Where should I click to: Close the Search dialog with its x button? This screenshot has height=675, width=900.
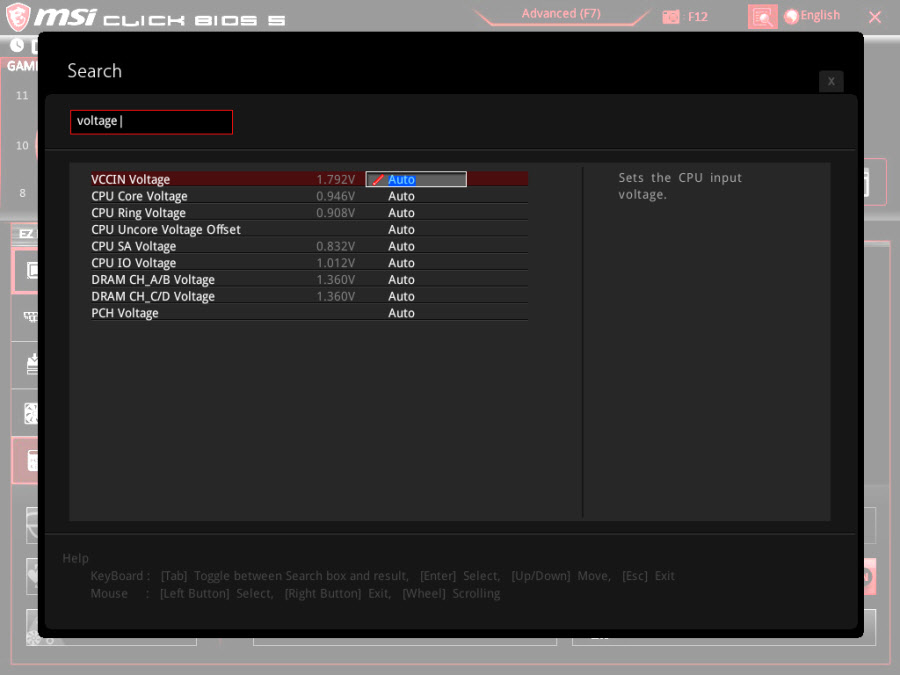point(831,82)
